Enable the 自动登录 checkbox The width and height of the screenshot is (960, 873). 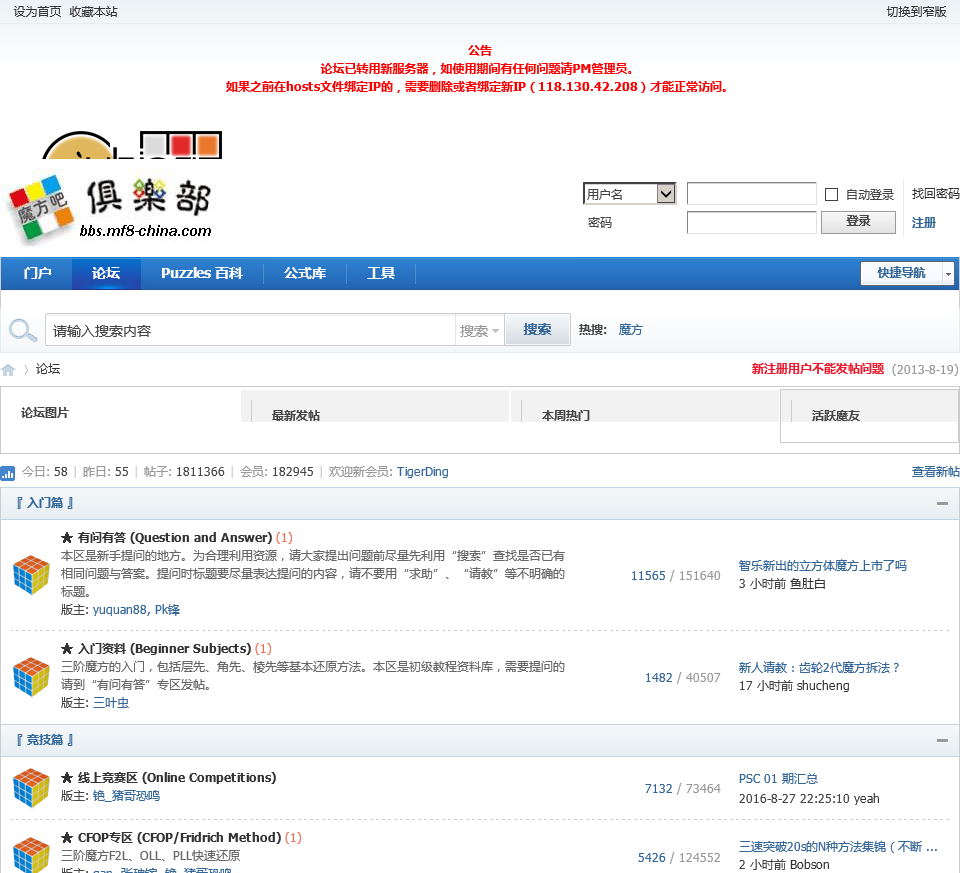click(831, 195)
